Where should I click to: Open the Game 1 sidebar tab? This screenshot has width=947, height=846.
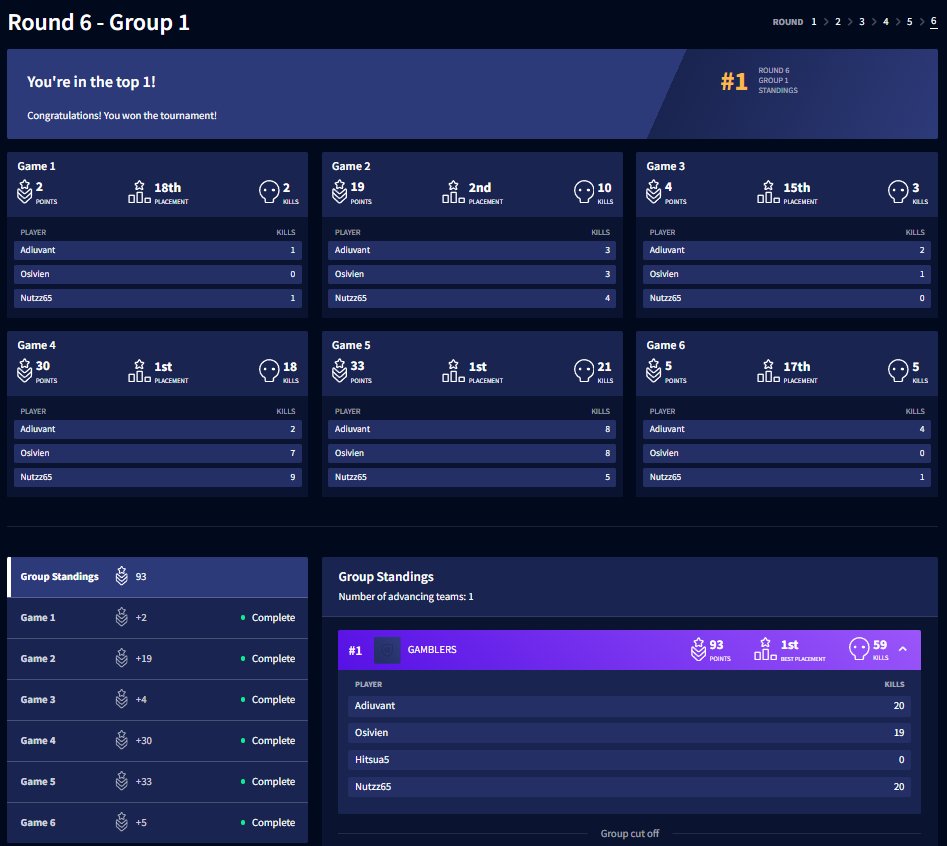[x=157, y=618]
